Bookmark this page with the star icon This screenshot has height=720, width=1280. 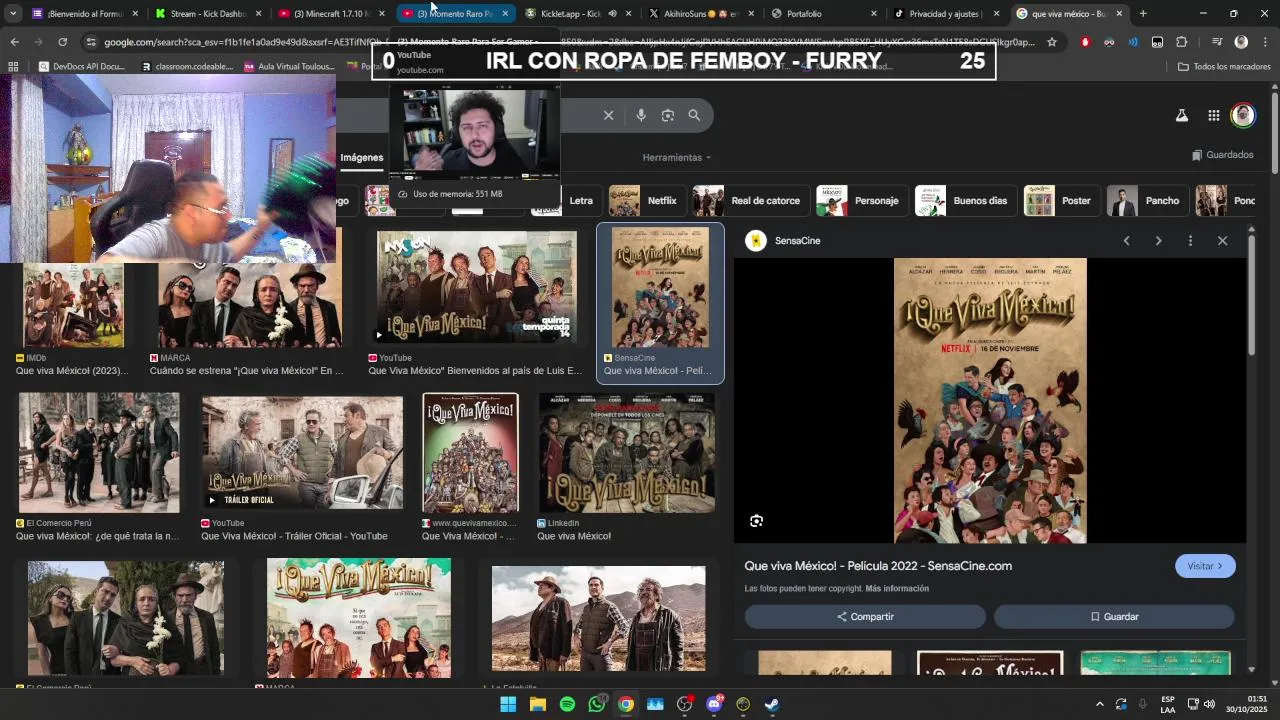[x=1052, y=42]
